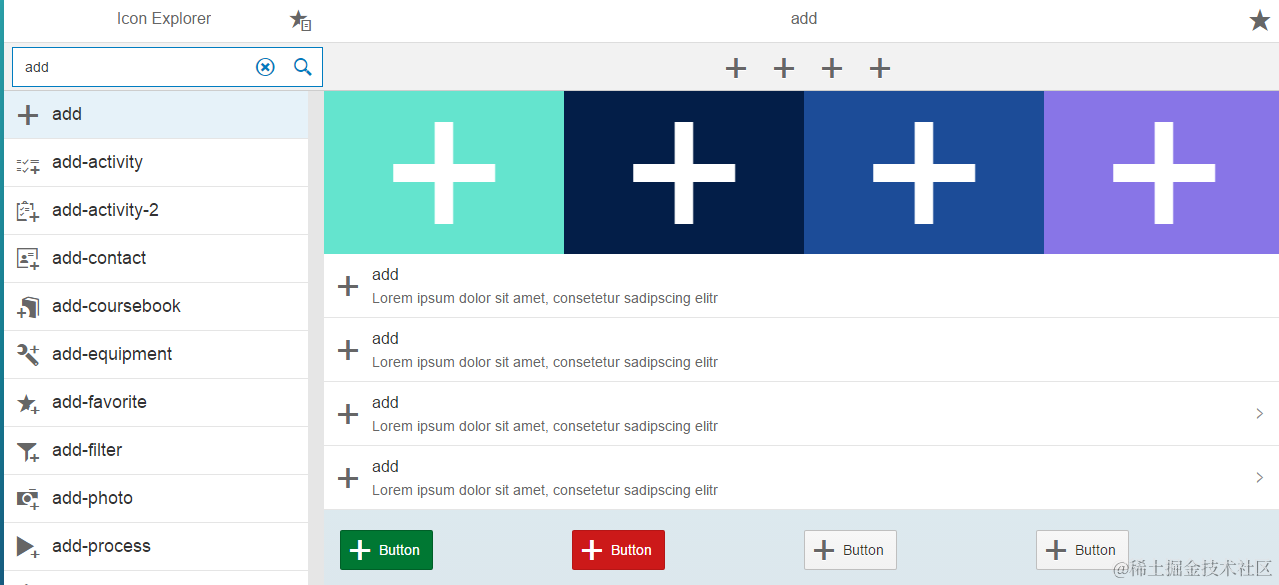This screenshot has height=585, width=1279.
Task: Select 'add-favorite' in the icon list
Action: click(x=156, y=403)
